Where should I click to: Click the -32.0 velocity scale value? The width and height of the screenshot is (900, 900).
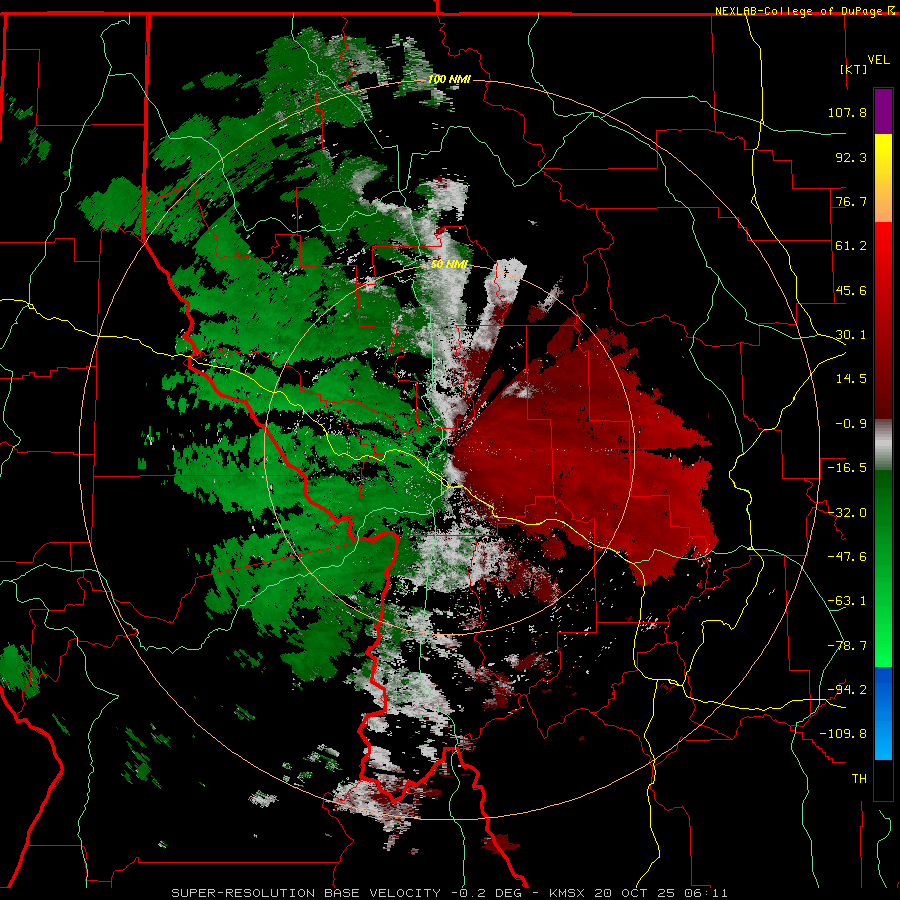(x=847, y=513)
